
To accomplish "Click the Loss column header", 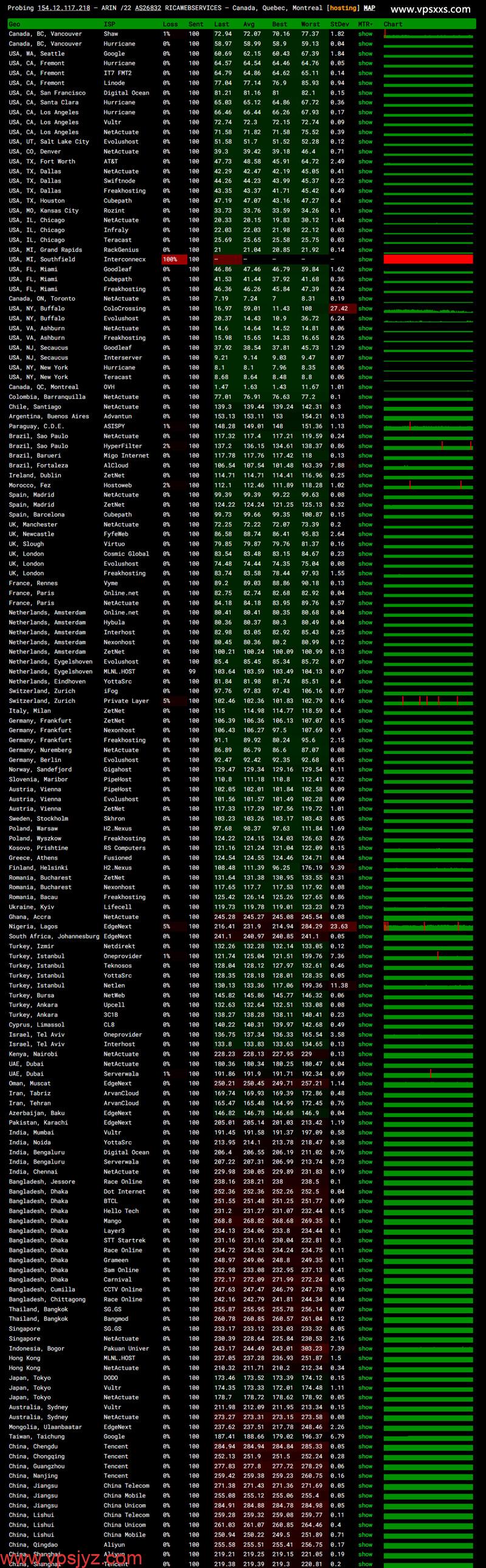I will 171,24.
